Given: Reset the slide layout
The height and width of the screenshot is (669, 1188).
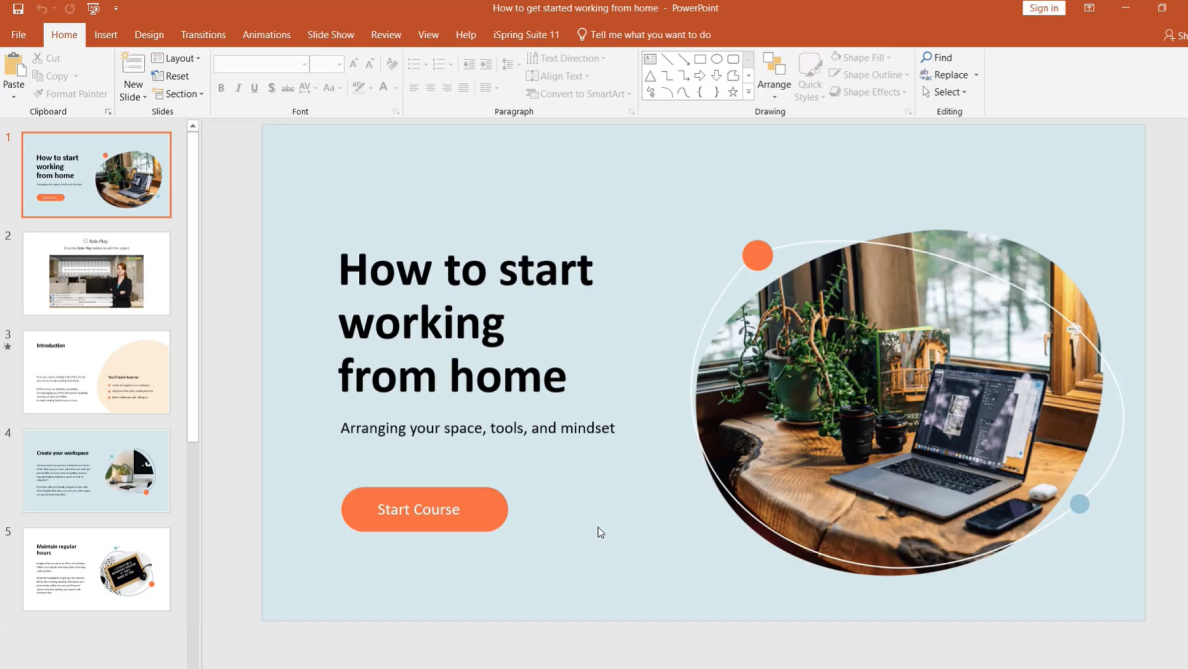Looking at the screenshot, I should pyautogui.click(x=170, y=76).
